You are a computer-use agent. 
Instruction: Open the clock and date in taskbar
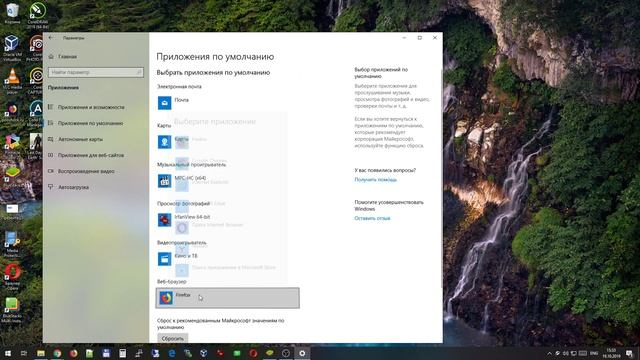611,353
